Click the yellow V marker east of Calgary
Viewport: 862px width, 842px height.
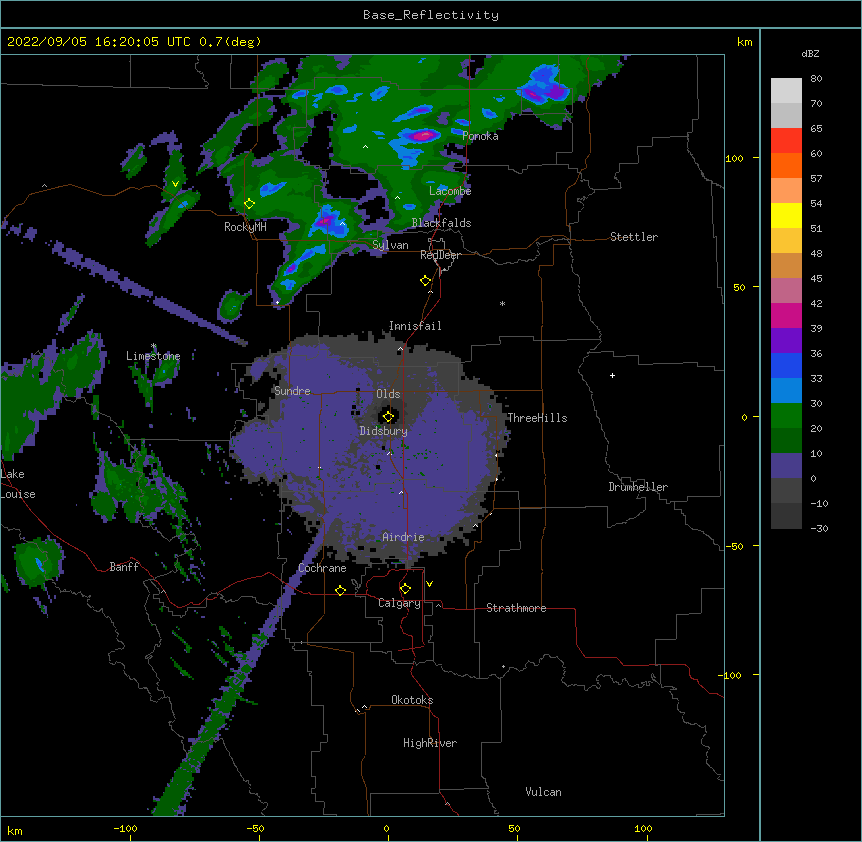(x=429, y=584)
